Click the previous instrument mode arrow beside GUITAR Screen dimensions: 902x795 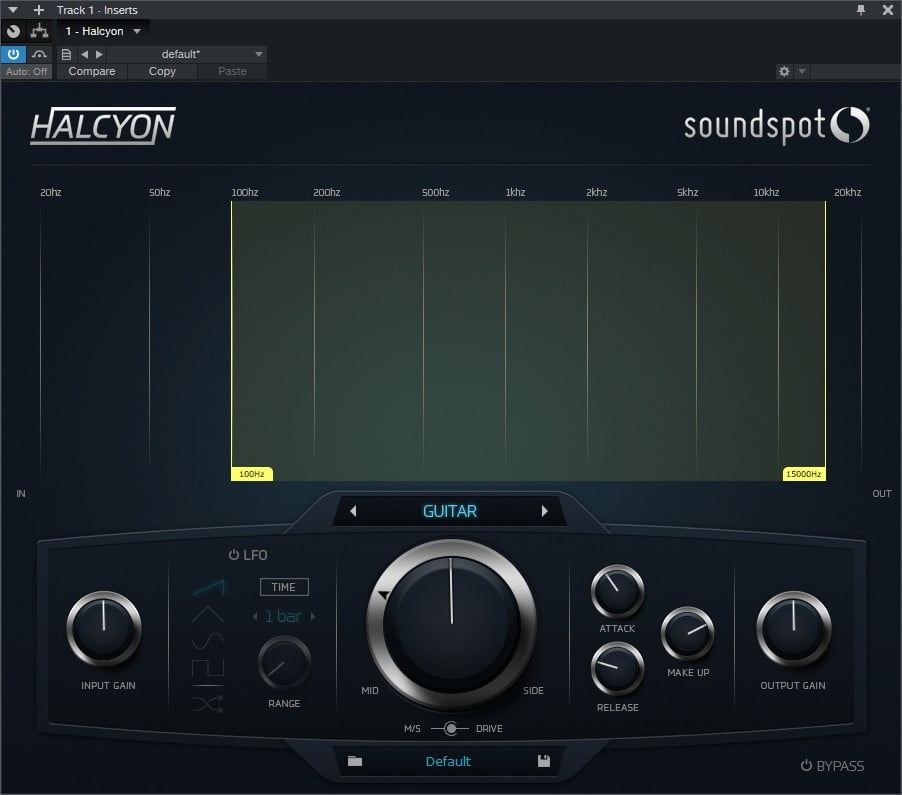point(353,511)
